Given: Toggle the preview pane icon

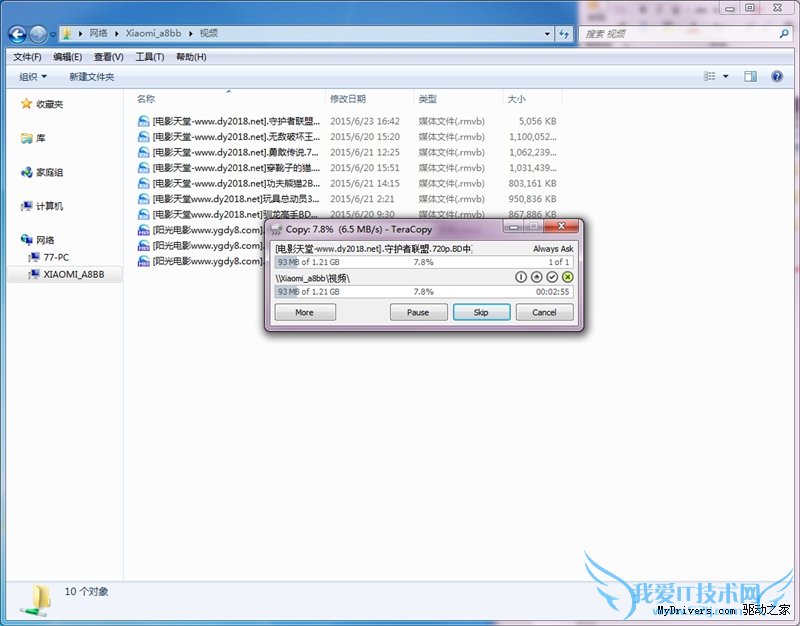Looking at the screenshot, I should [x=751, y=77].
